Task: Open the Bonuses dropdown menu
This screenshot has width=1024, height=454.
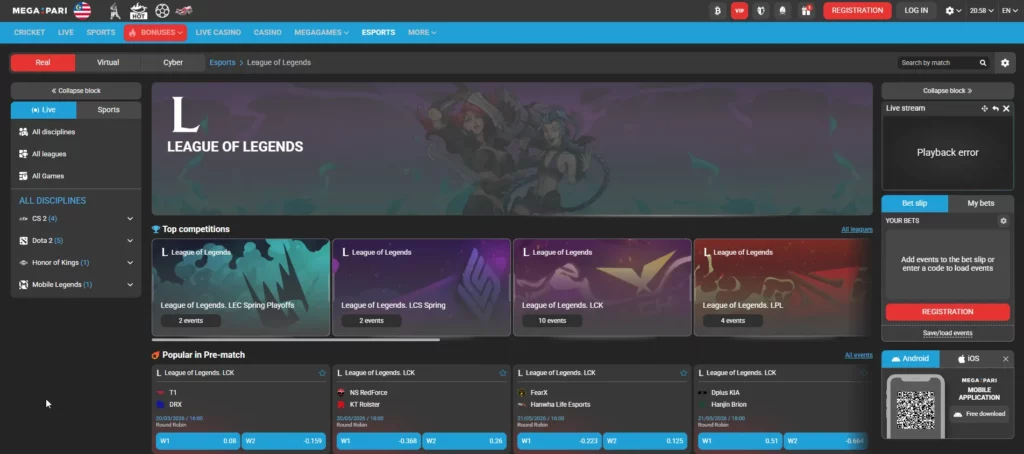Action: pos(155,32)
